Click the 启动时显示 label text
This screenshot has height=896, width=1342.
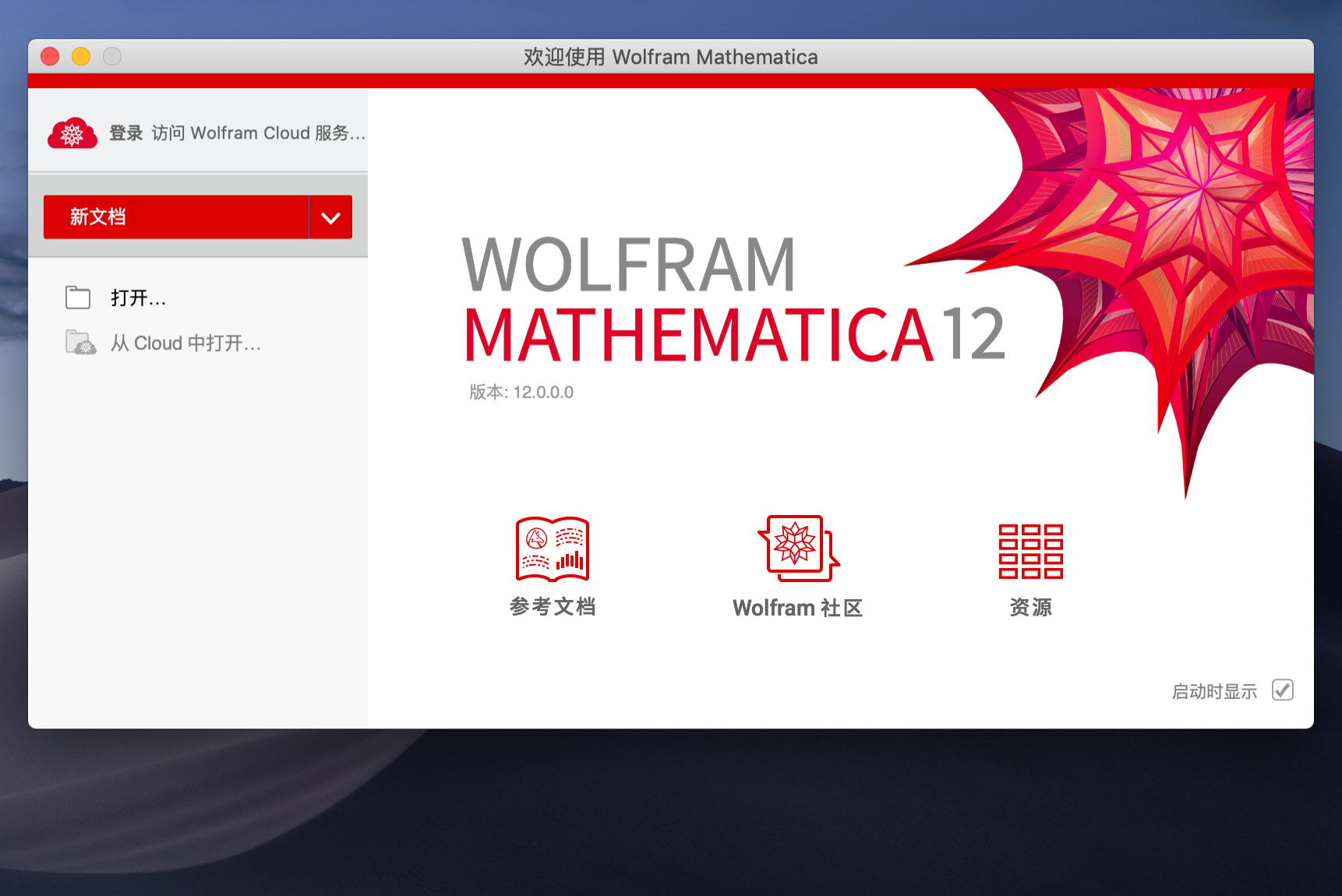(1215, 691)
